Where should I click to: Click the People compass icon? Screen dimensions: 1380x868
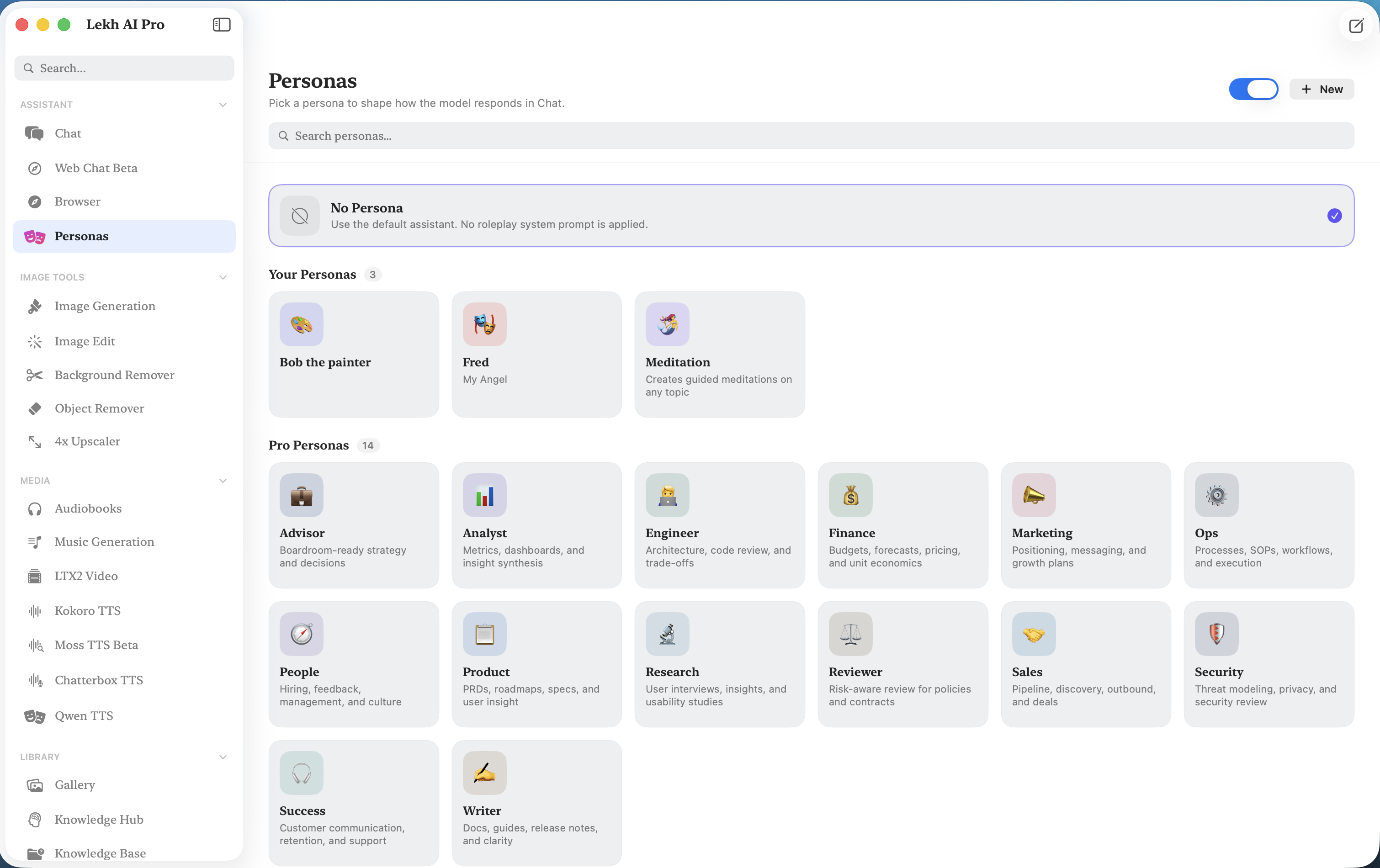(302, 634)
